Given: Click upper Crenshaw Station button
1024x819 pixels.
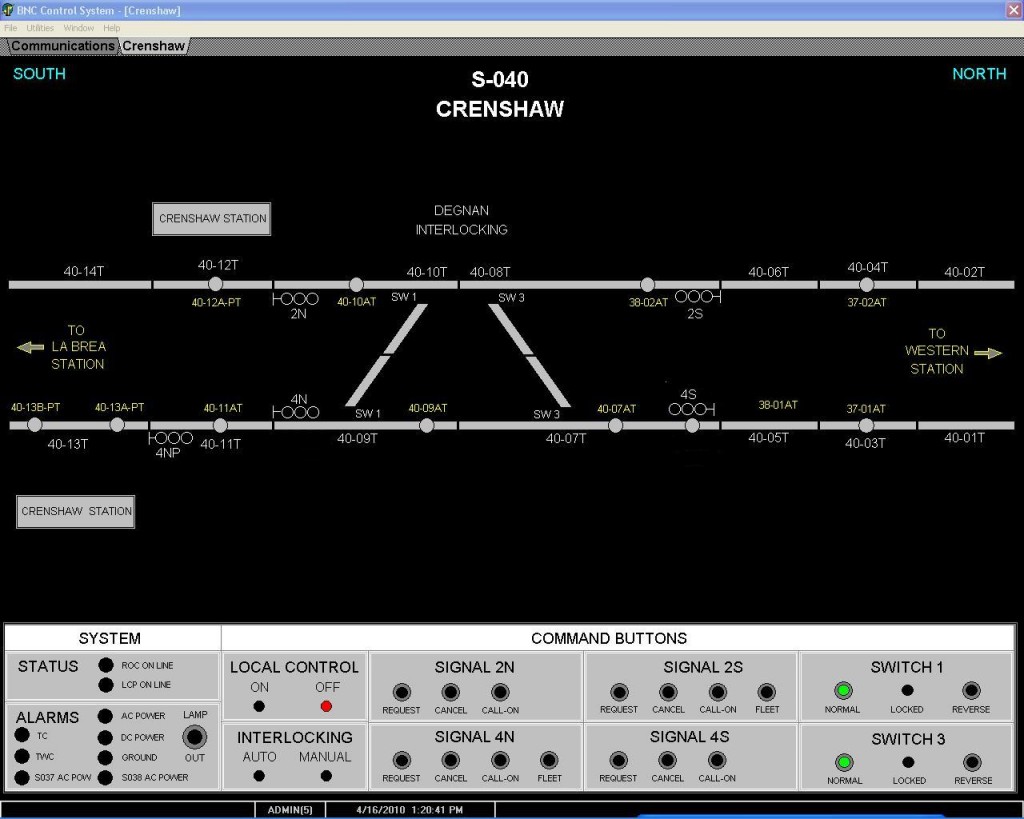Looking at the screenshot, I should pyautogui.click(x=212, y=219).
